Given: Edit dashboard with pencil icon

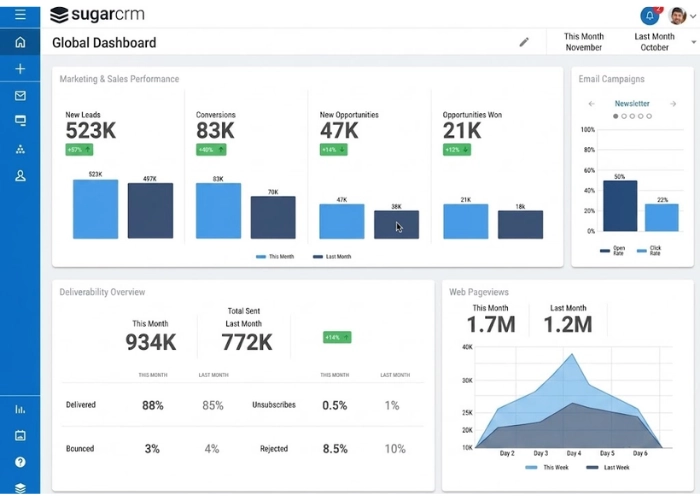Looking at the screenshot, I should [x=524, y=42].
